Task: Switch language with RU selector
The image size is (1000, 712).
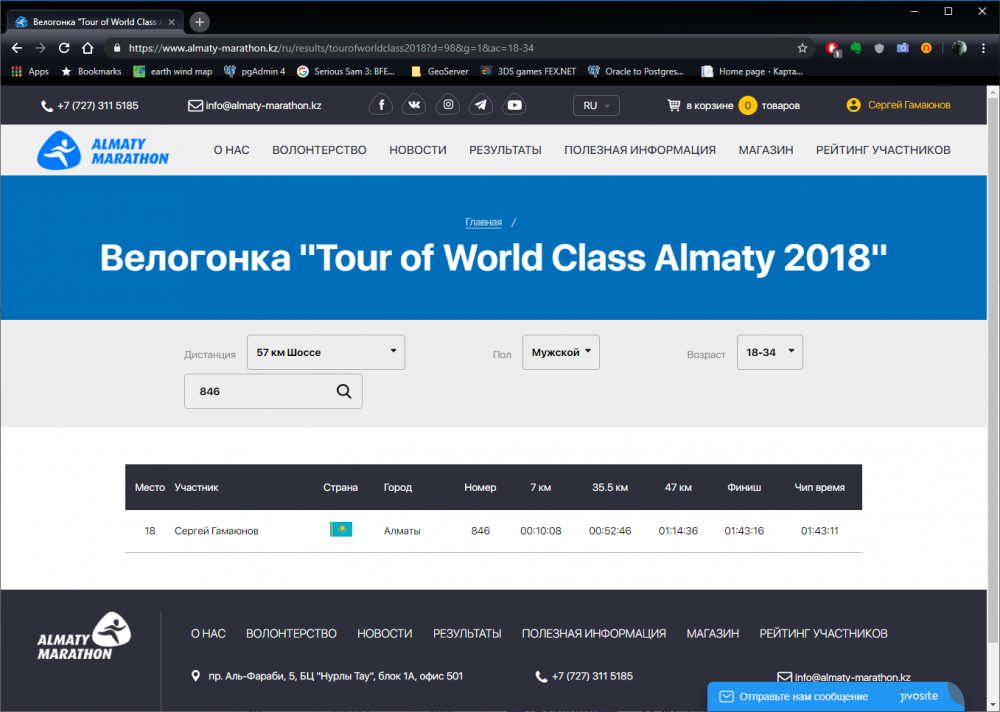Action: point(596,105)
